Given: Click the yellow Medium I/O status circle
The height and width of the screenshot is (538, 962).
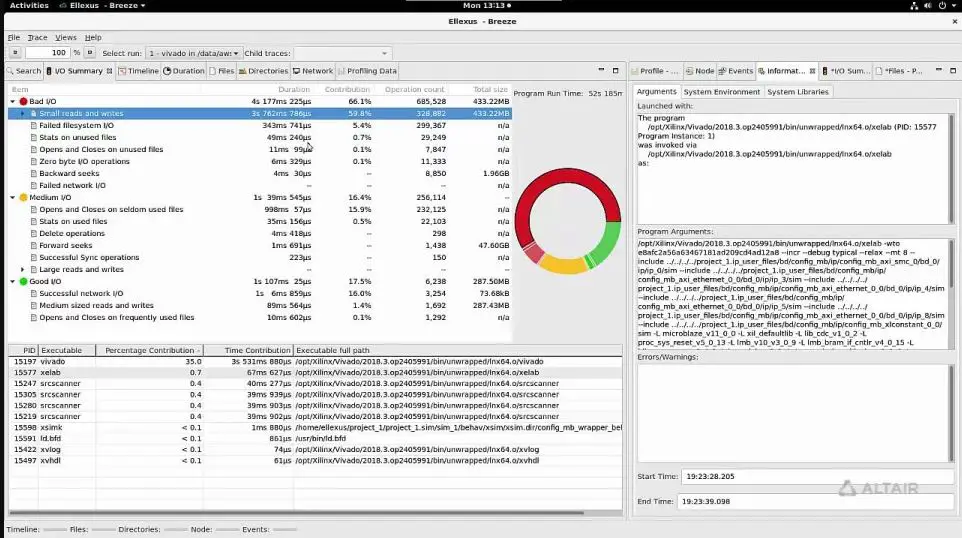Looking at the screenshot, I should coord(23,198).
